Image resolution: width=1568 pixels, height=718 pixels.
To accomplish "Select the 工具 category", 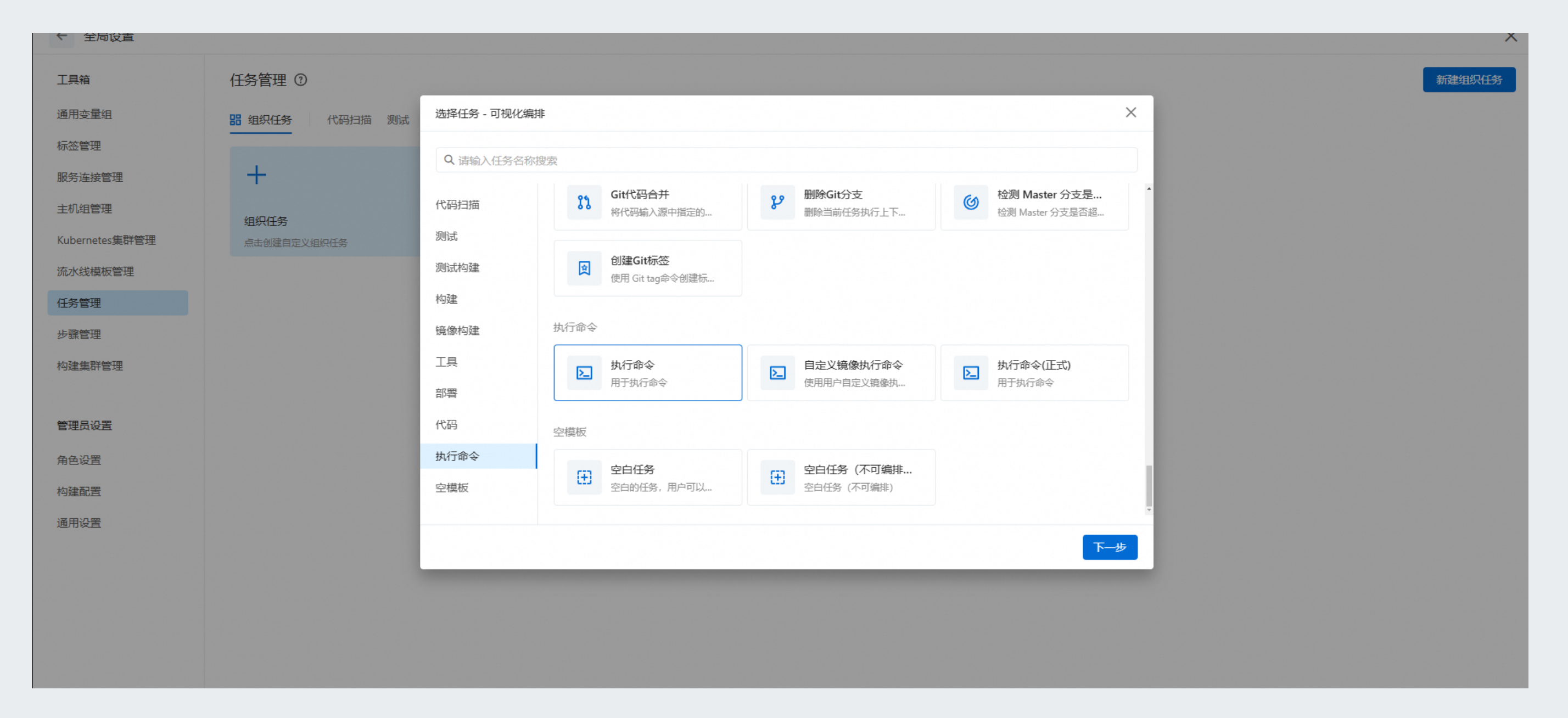I will 446,362.
